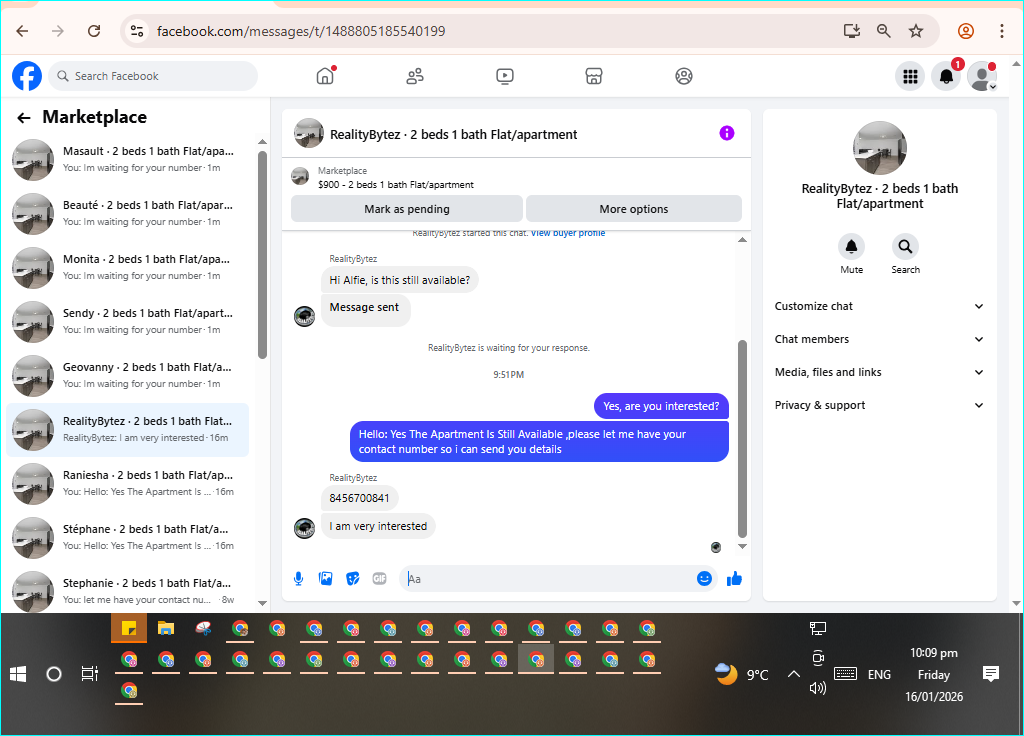This screenshot has width=1024, height=736.
Task: Select the RealityBytez conversation in list
Action: [x=127, y=430]
